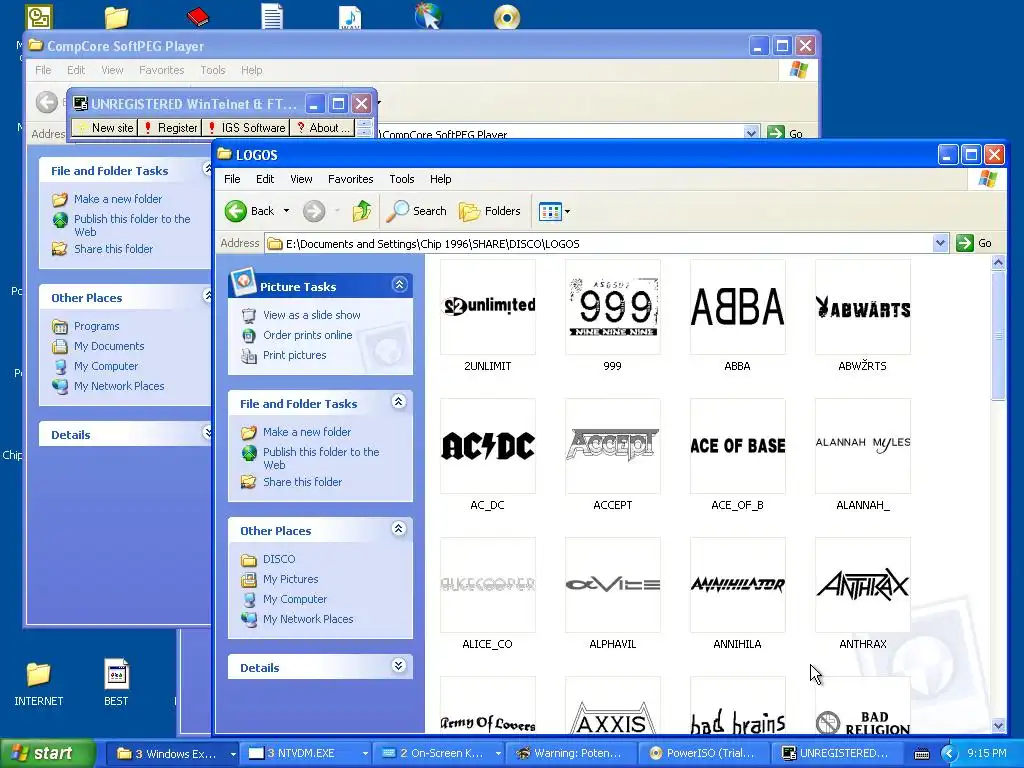Select the ACE_OF_B thumbnail
The width and height of the screenshot is (1024, 768).
[737, 447]
